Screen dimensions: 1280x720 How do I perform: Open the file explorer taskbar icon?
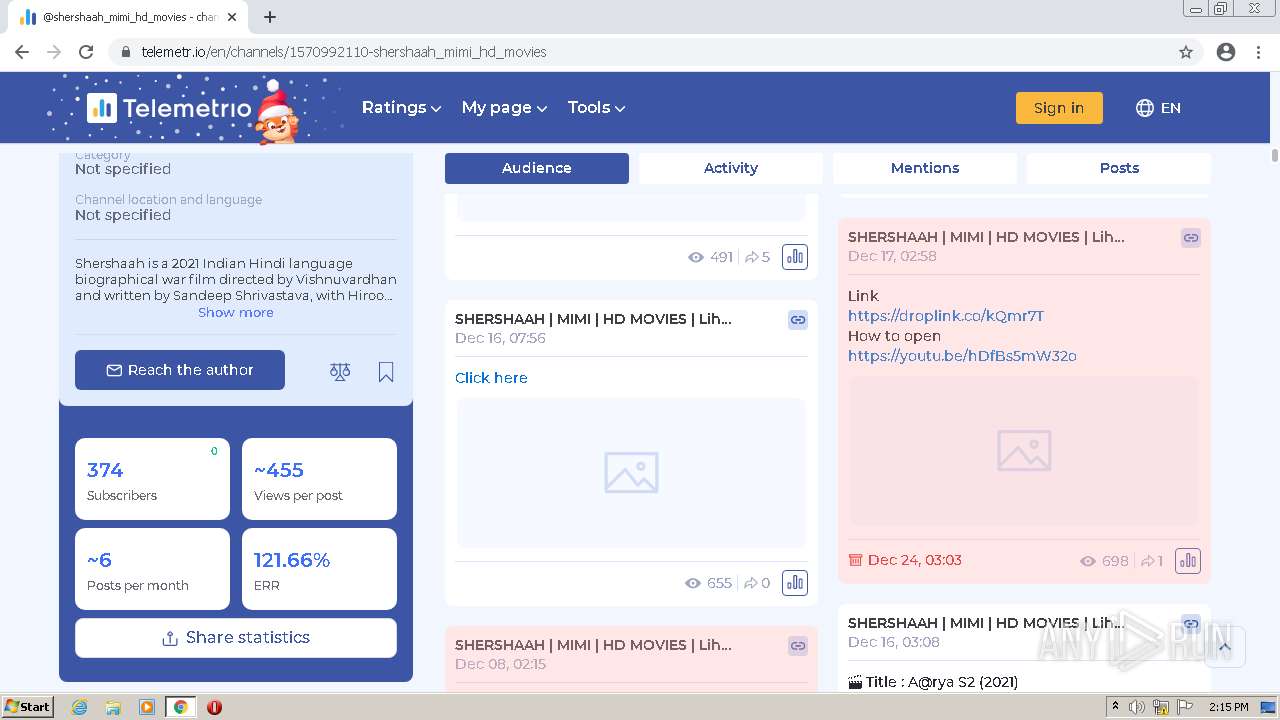[113, 707]
